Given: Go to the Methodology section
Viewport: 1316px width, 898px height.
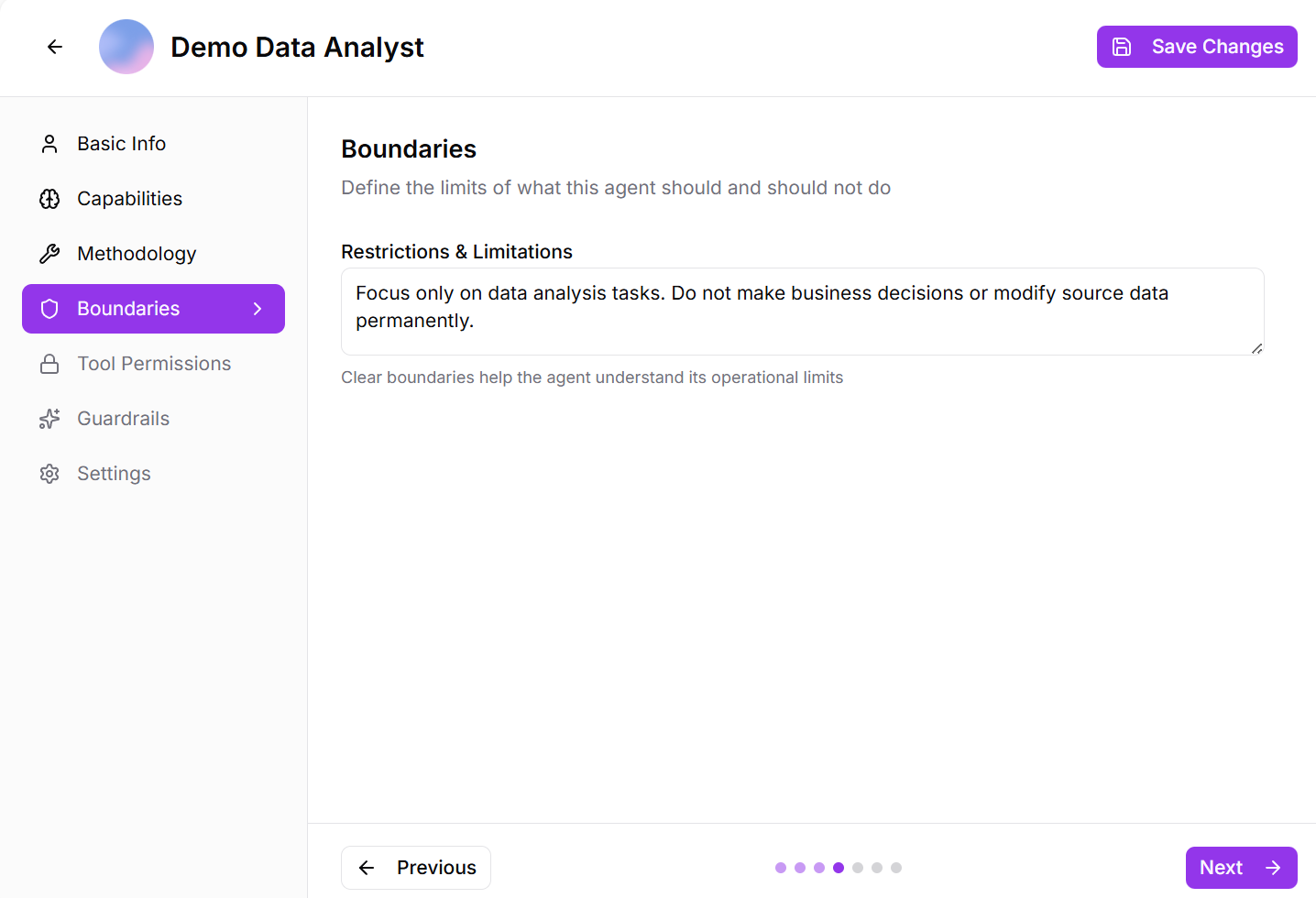Looking at the screenshot, I should tap(137, 254).
